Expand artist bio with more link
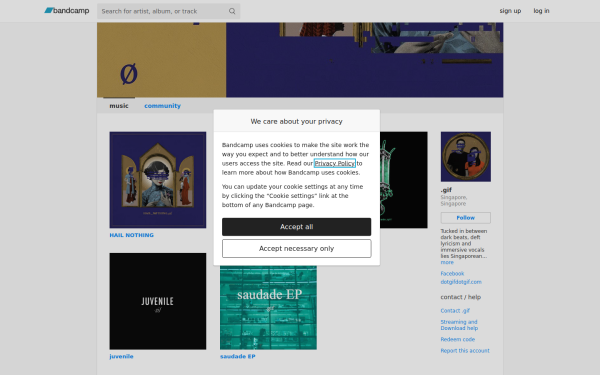This screenshot has height=375, width=600. pyautogui.click(x=447, y=262)
